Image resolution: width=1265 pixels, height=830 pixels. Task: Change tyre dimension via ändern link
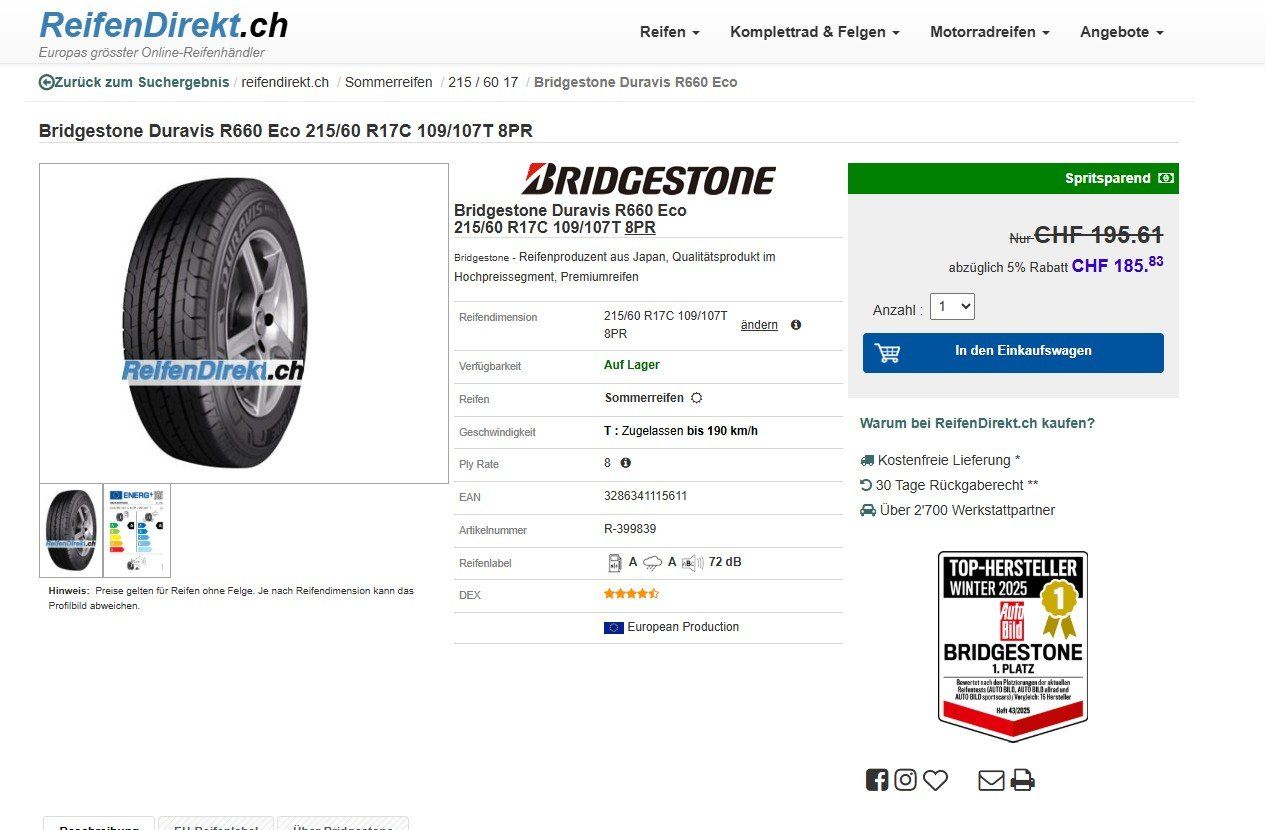(759, 325)
